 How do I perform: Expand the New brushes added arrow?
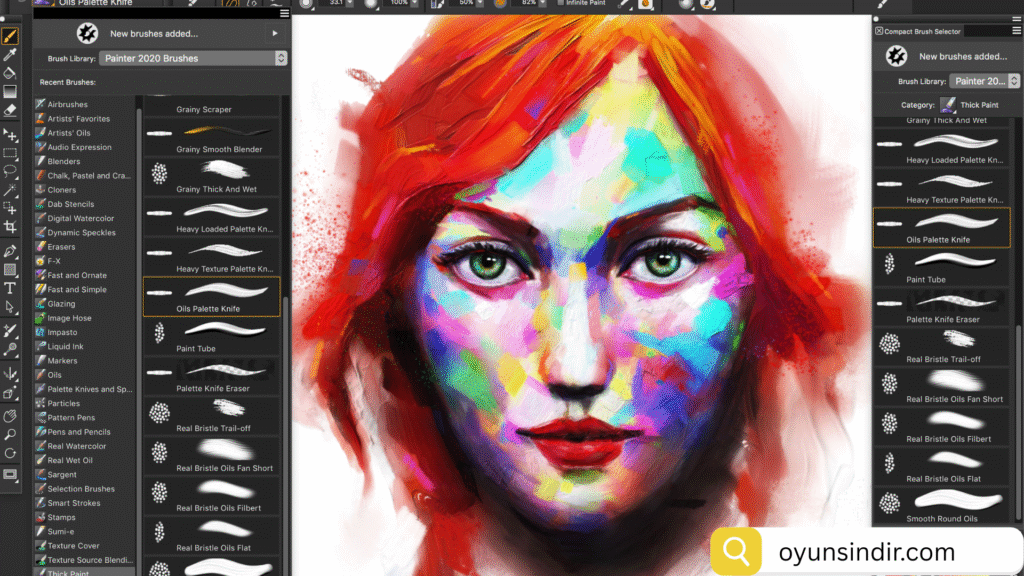pyautogui.click(x=275, y=33)
